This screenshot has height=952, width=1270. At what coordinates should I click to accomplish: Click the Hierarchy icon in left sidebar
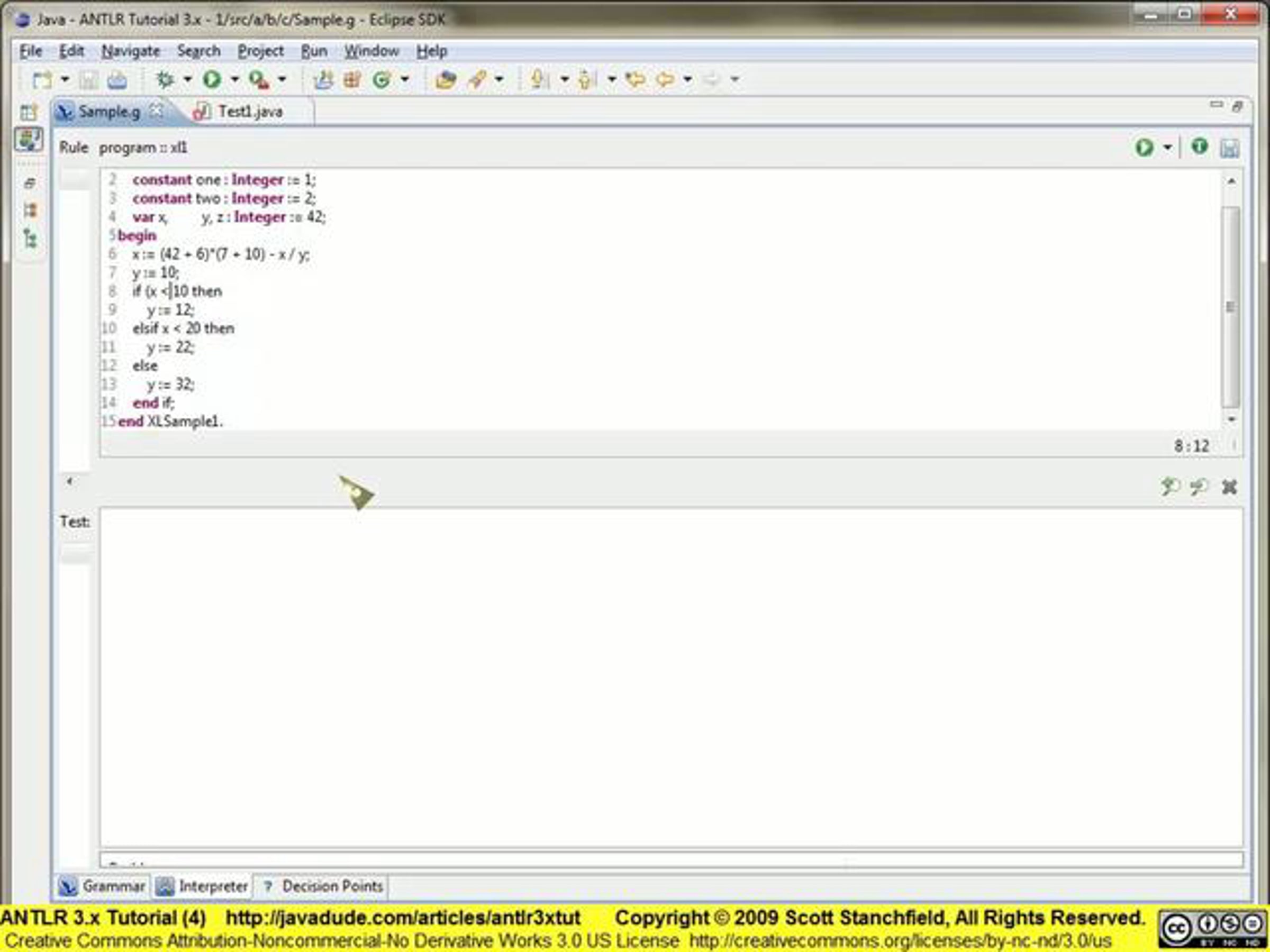coord(30,210)
